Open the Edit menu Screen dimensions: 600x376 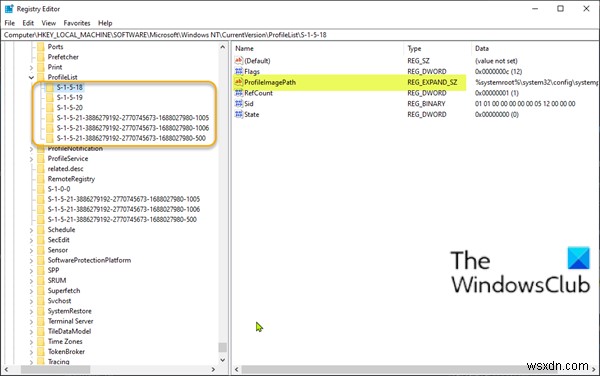(28, 23)
